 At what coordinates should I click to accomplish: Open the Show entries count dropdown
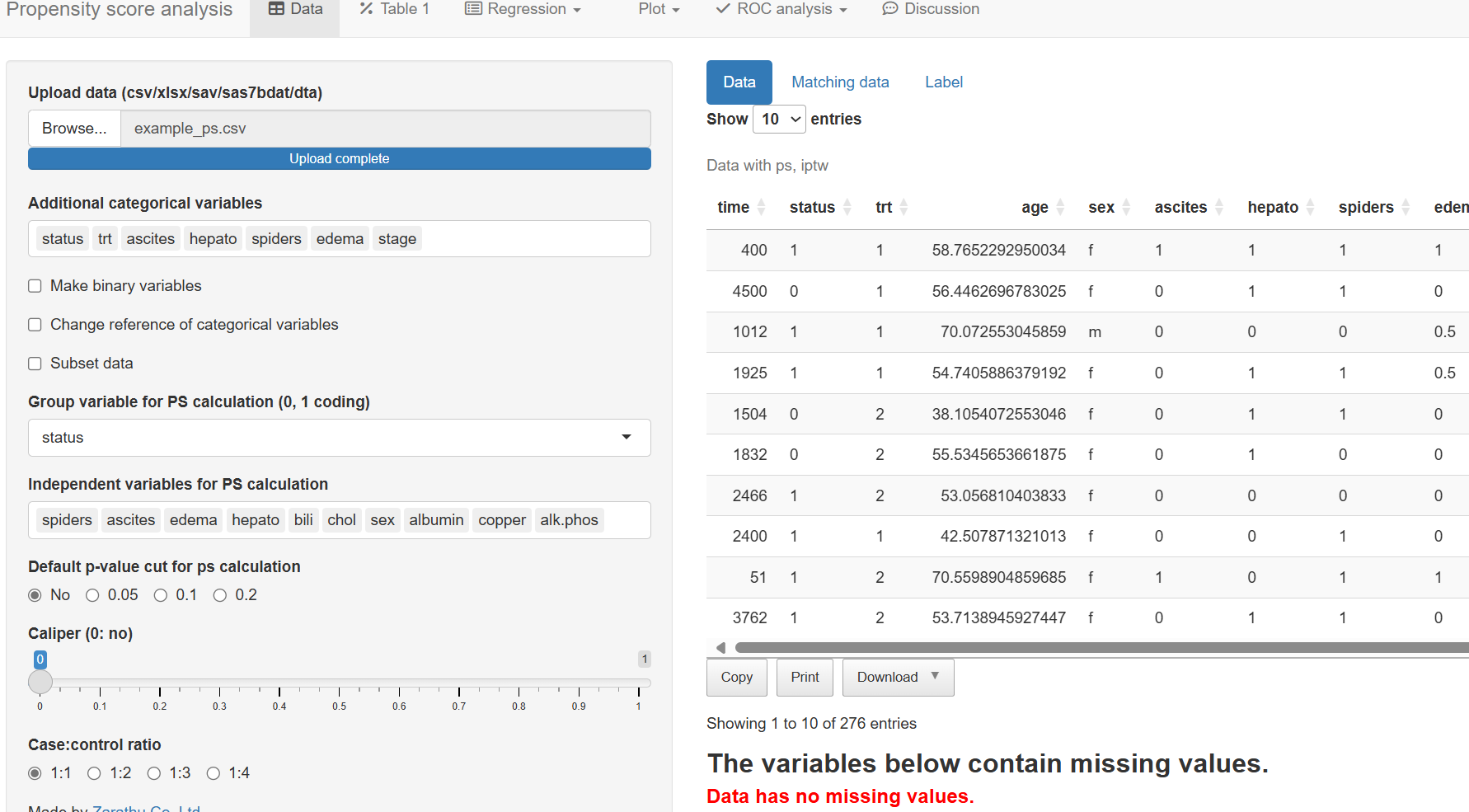tap(779, 120)
